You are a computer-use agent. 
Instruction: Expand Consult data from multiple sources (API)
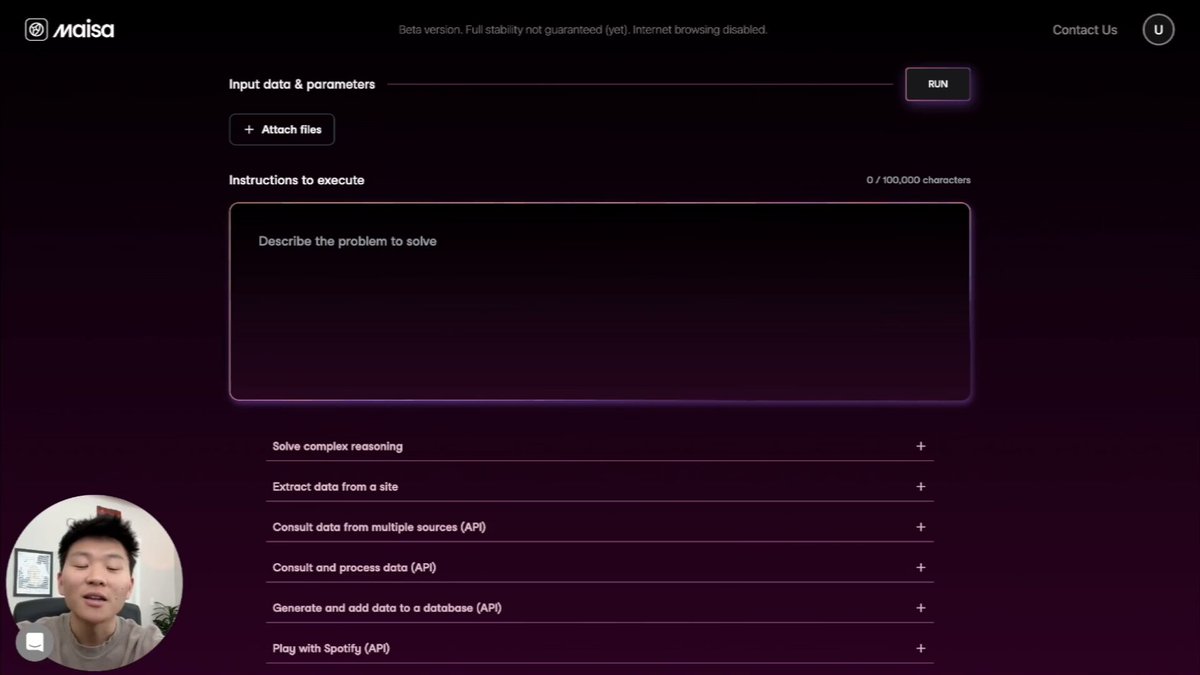click(600, 527)
